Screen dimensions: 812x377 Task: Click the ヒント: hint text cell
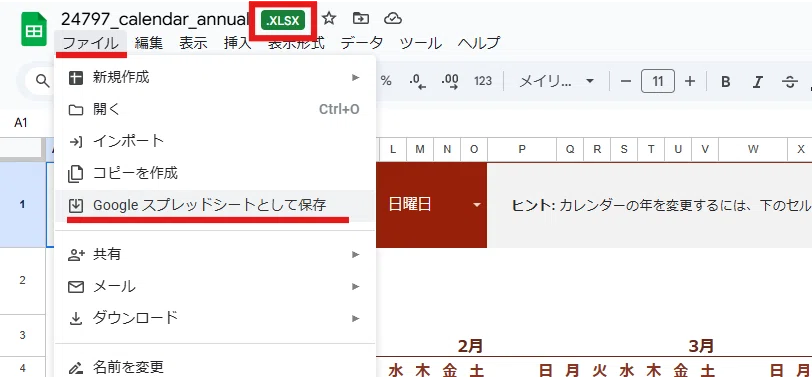(x=649, y=205)
